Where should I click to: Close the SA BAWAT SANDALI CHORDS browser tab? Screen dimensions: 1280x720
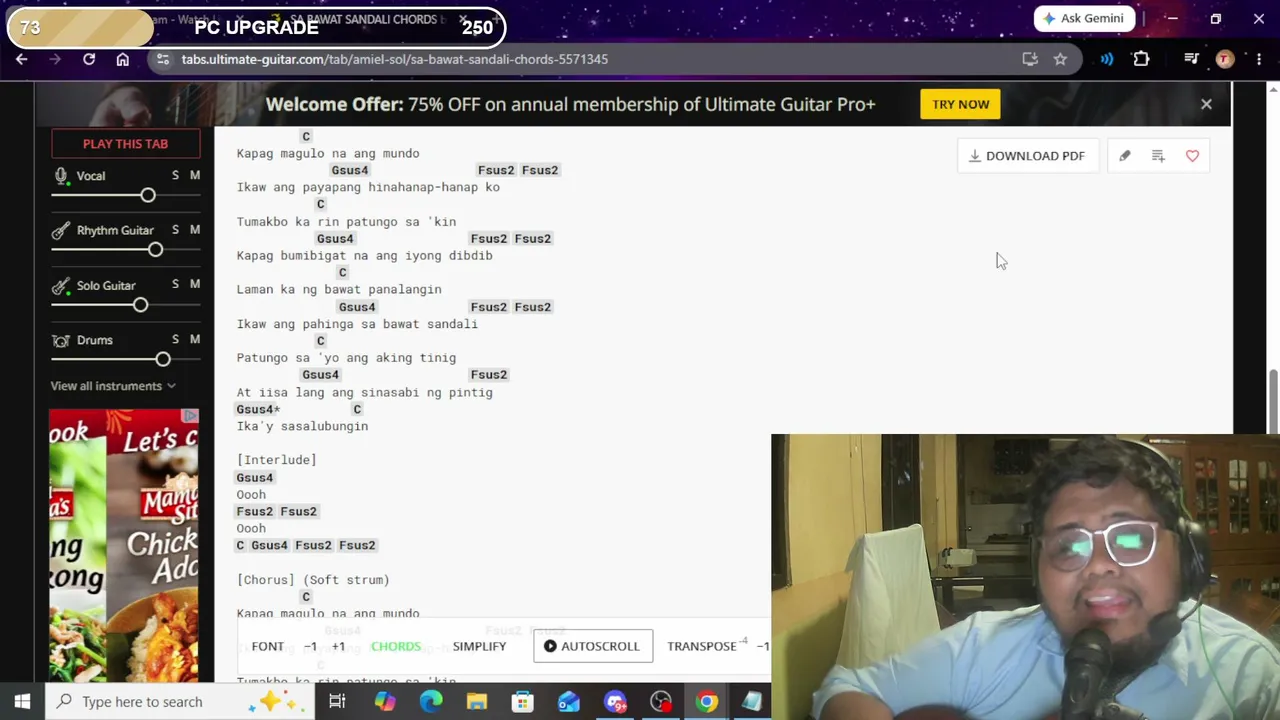tap(463, 19)
